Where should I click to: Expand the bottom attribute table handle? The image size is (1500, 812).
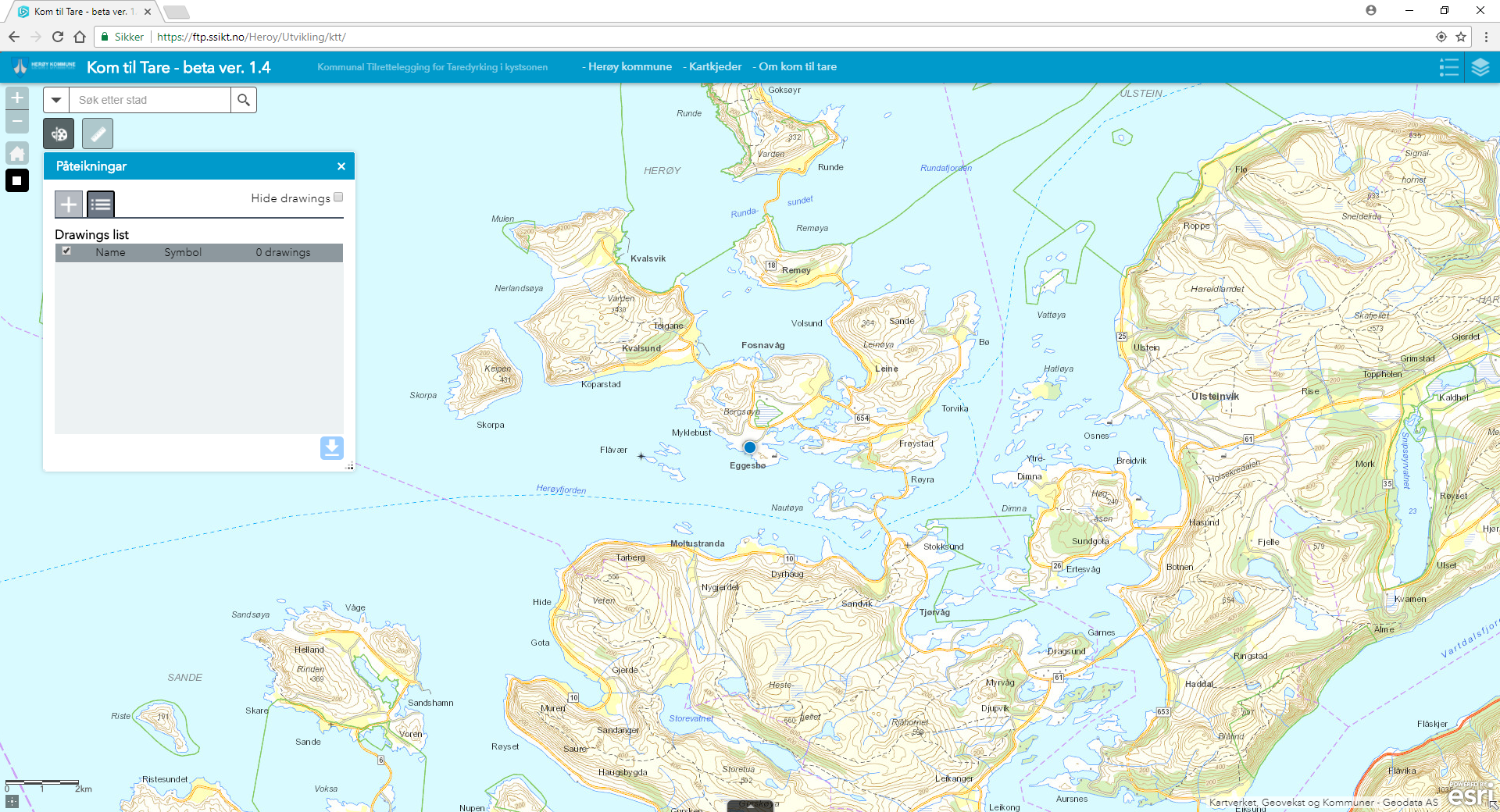[750, 807]
